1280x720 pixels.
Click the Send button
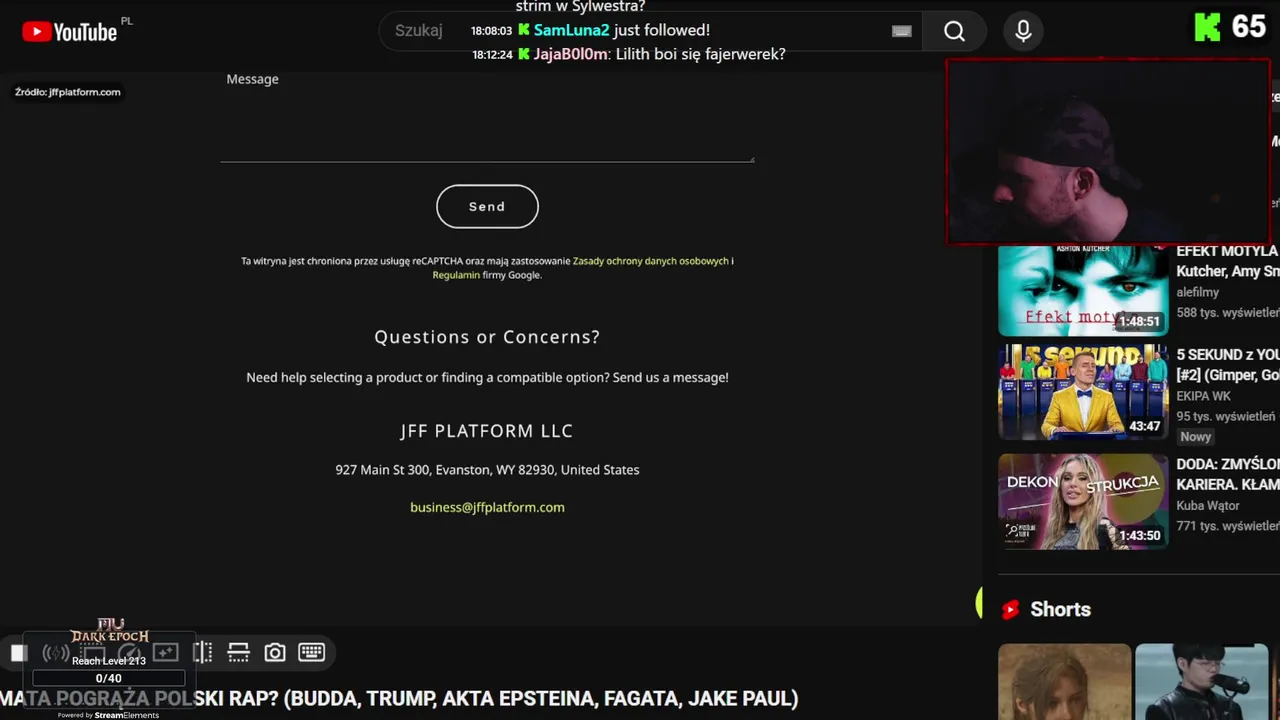point(487,206)
